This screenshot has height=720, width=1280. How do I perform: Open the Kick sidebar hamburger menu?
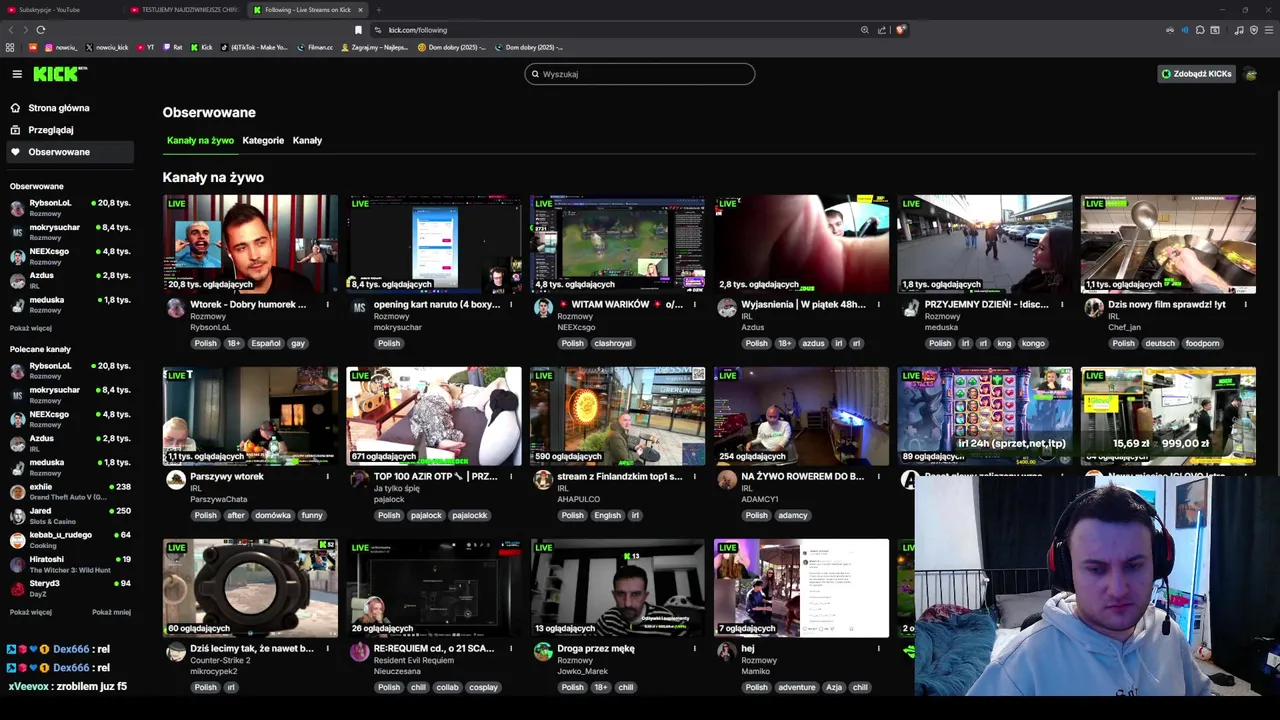coord(17,74)
